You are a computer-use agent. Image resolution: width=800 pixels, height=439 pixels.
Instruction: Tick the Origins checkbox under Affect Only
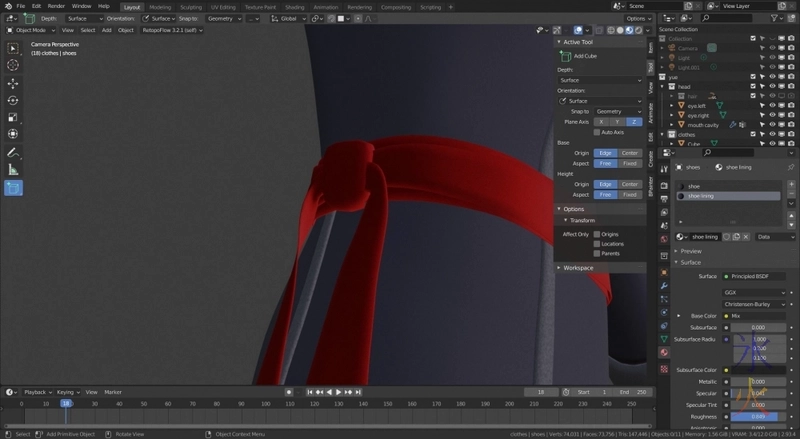tap(597, 234)
